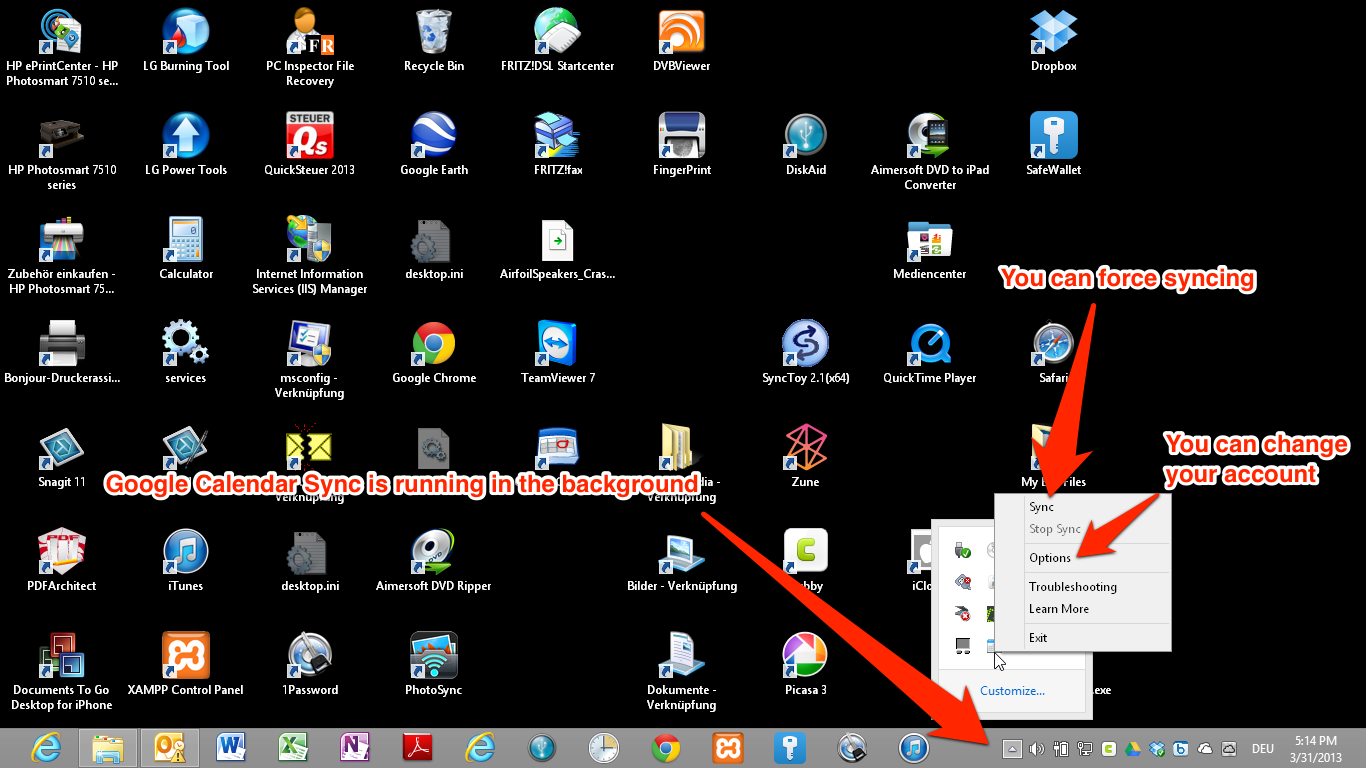Open Word from the taskbar
This screenshot has height=768, width=1366.
[x=231, y=747]
